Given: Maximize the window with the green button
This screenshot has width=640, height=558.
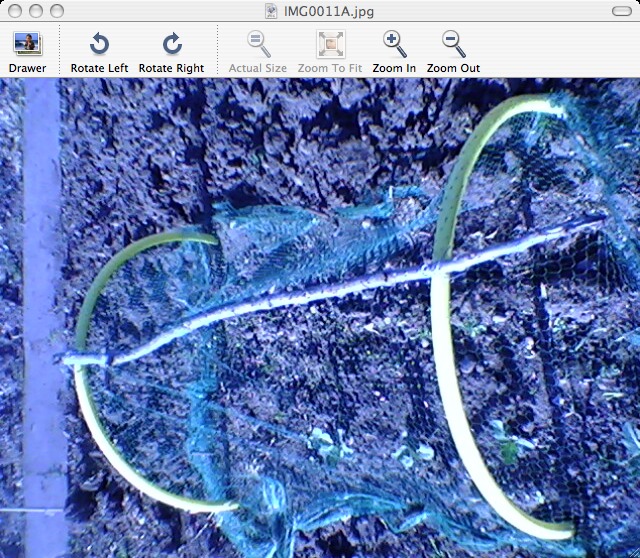Looking at the screenshot, I should click(x=56, y=11).
